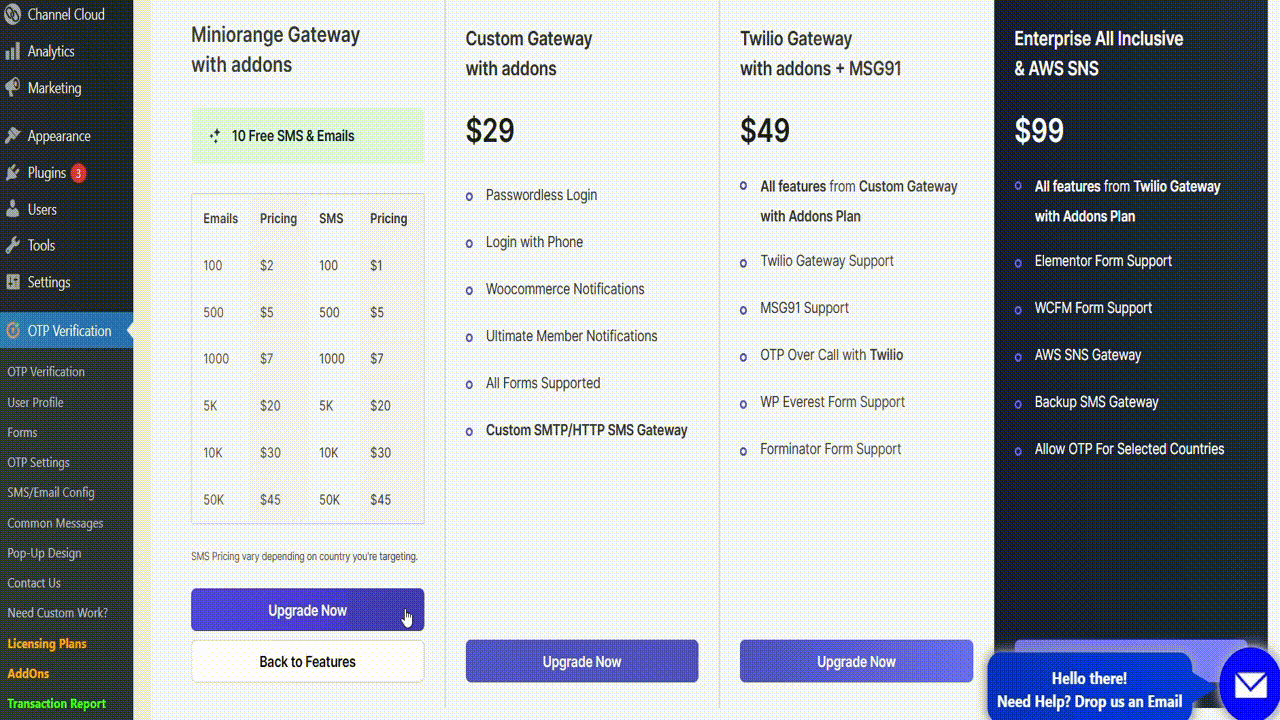Click the blue email envelope chat icon

pos(1250,684)
